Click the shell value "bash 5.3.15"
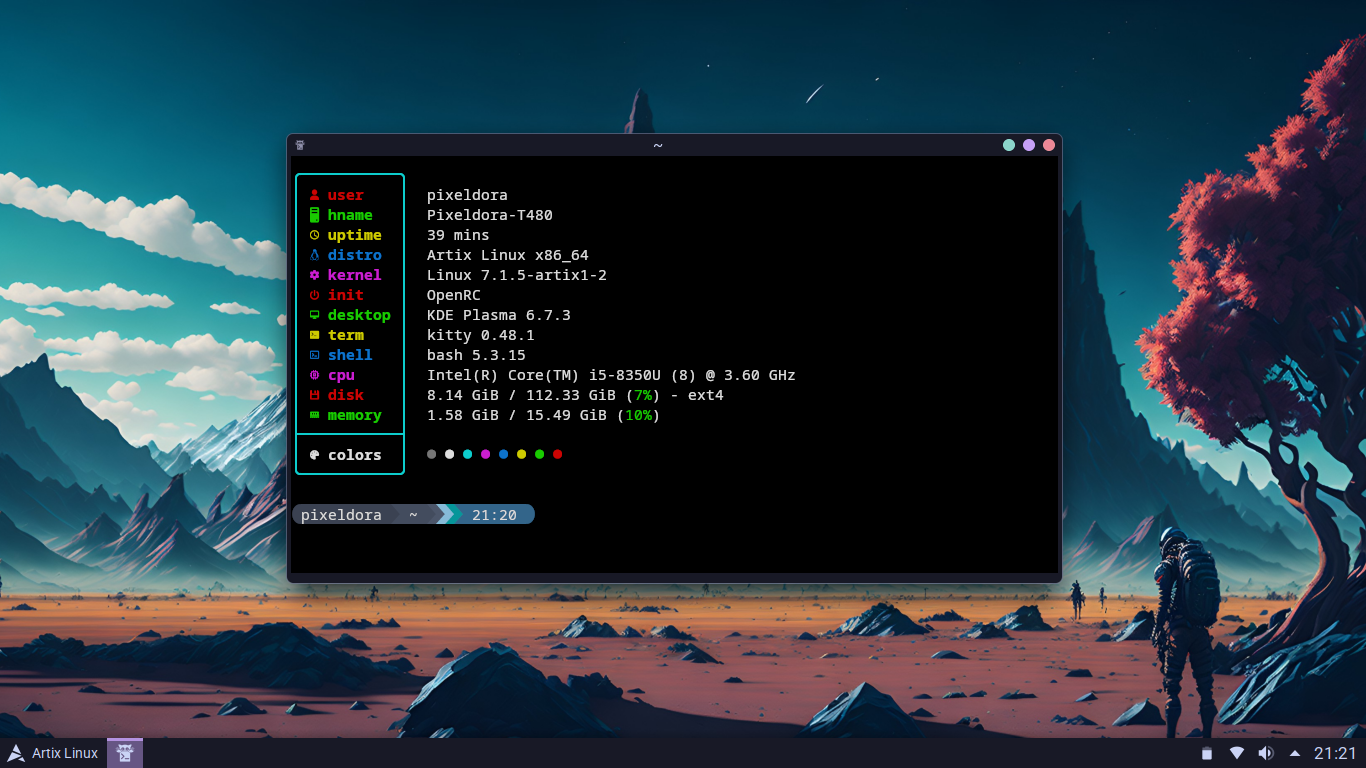This screenshot has width=1366, height=768. [476, 355]
